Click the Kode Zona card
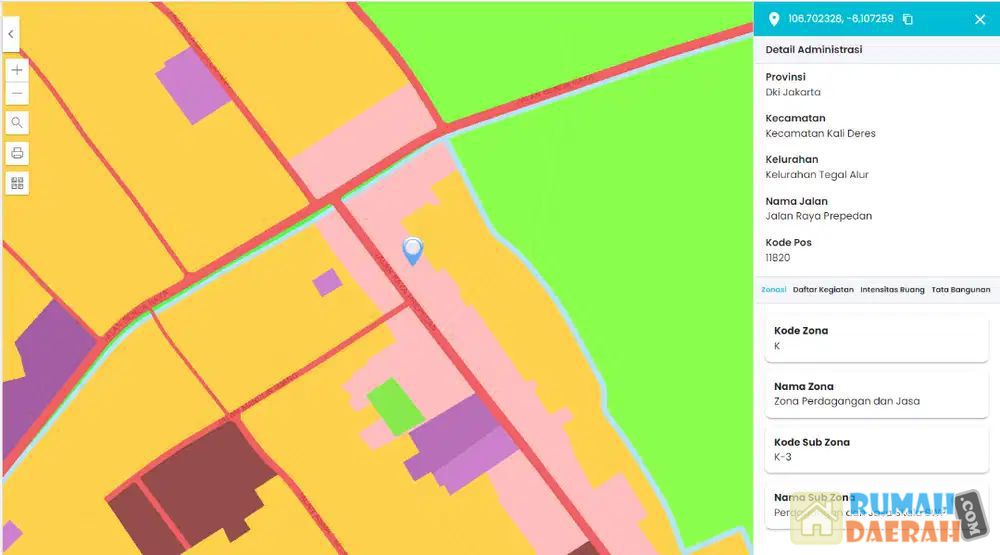This screenshot has height=555, width=1000. [876, 338]
